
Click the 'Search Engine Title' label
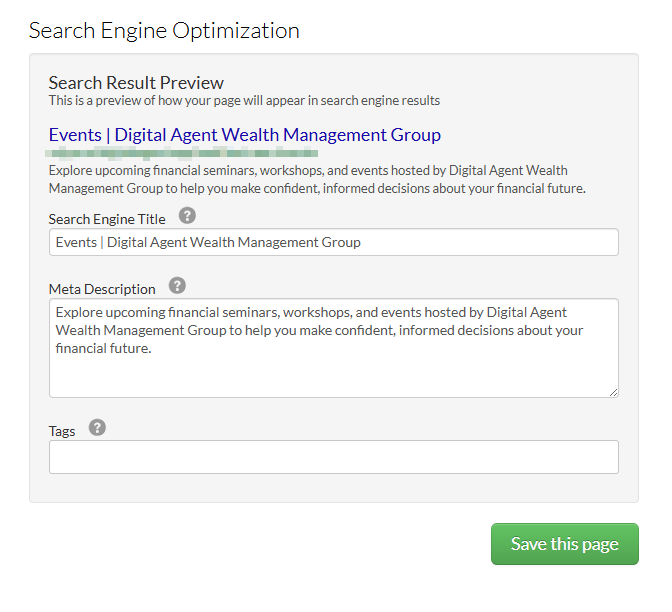pyautogui.click(x=107, y=219)
